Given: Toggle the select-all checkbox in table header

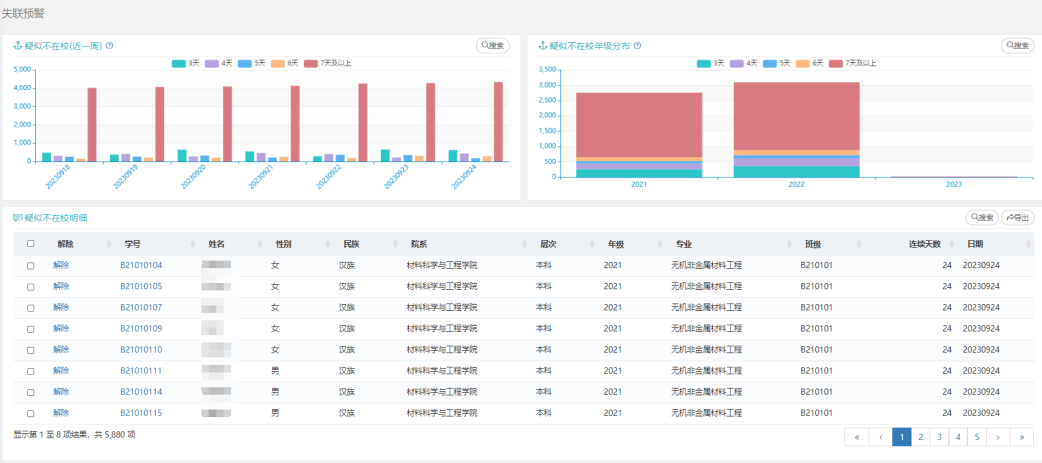Looking at the screenshot, I should (31, 244).
